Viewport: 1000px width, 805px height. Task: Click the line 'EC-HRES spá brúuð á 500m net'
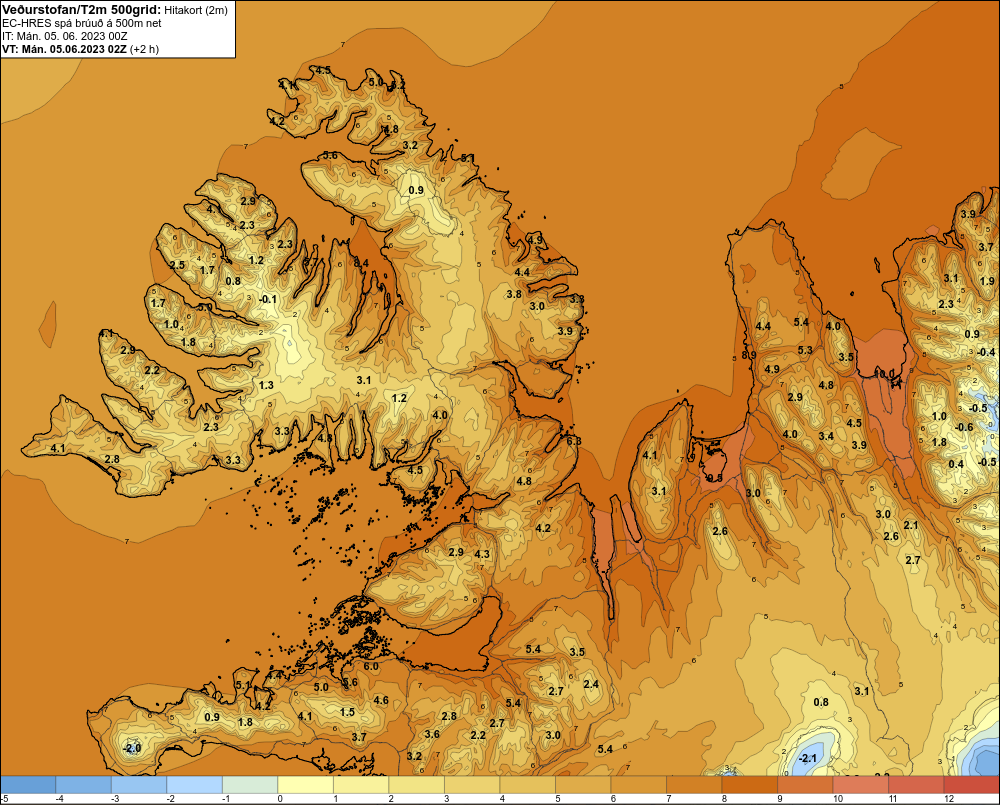click(x=82, y=23)
